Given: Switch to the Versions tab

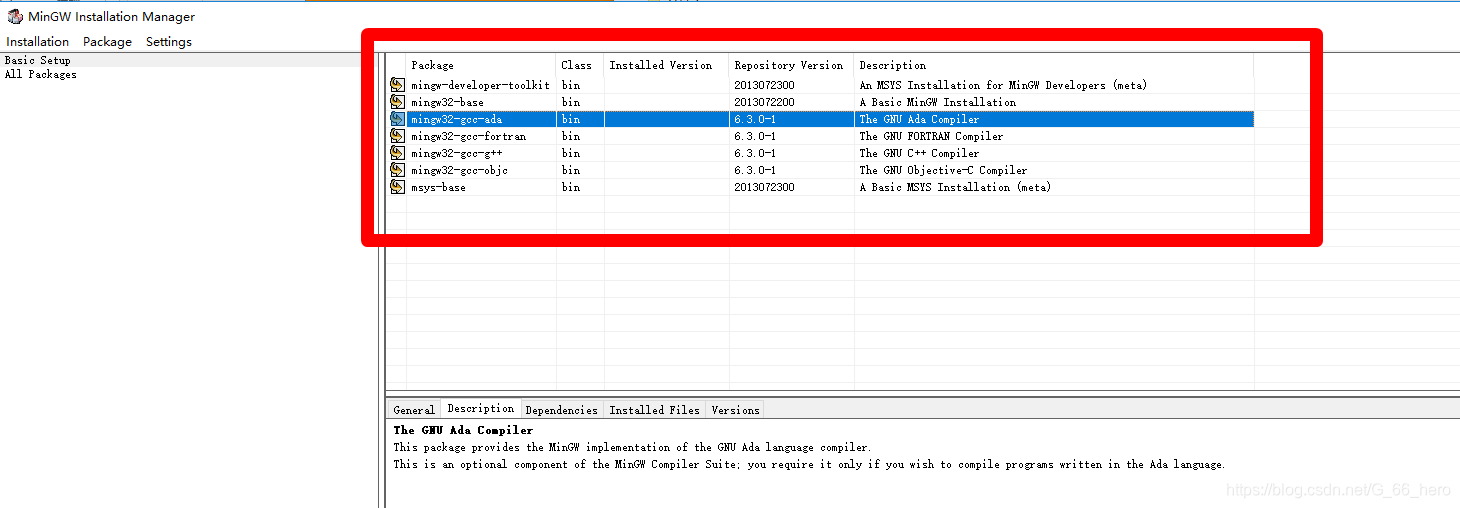Looking at the screenshot, I should 735,410.
